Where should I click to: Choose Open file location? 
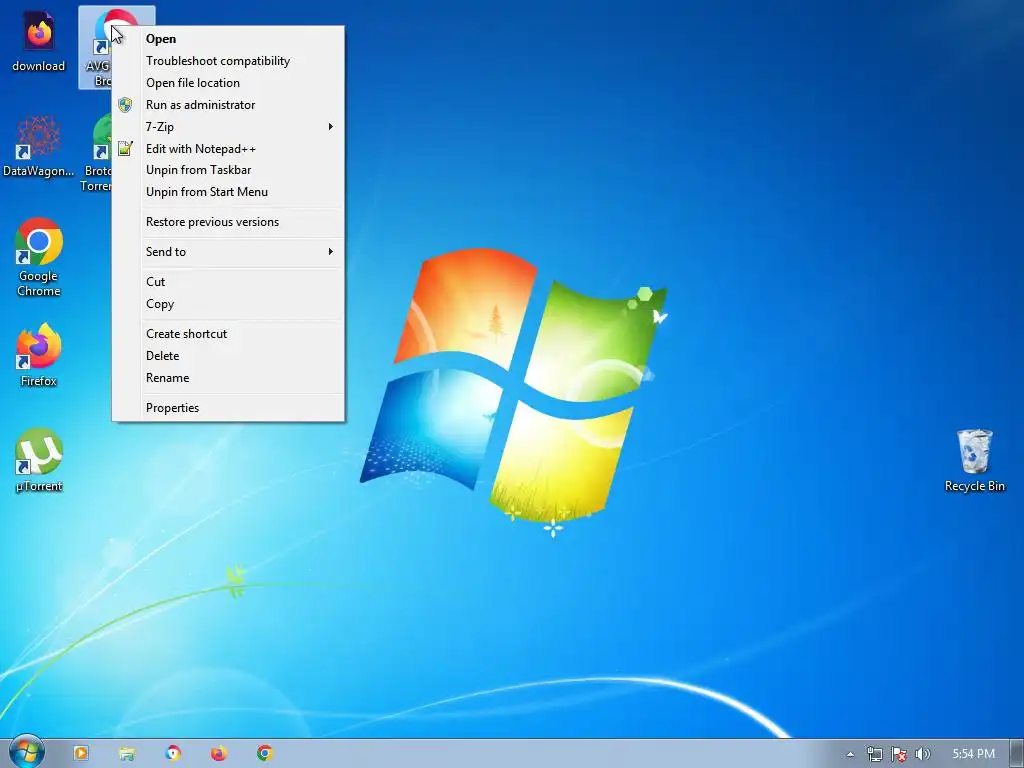coord(228,83)
